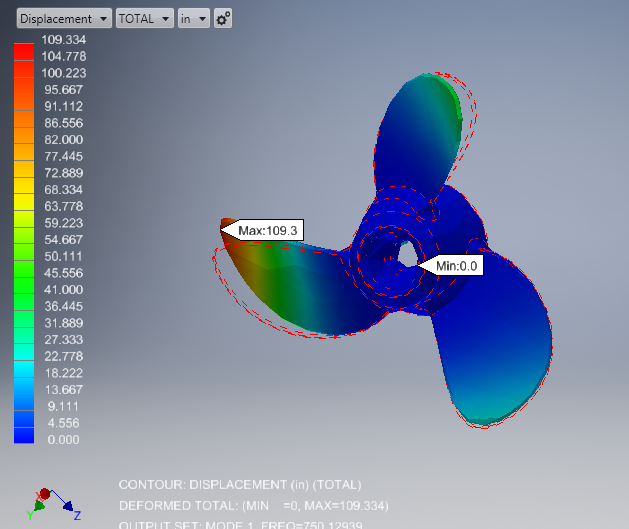Click the legend value 18.222
The width and height of the screenshot is (629, 529).
(x=64, y=373)
